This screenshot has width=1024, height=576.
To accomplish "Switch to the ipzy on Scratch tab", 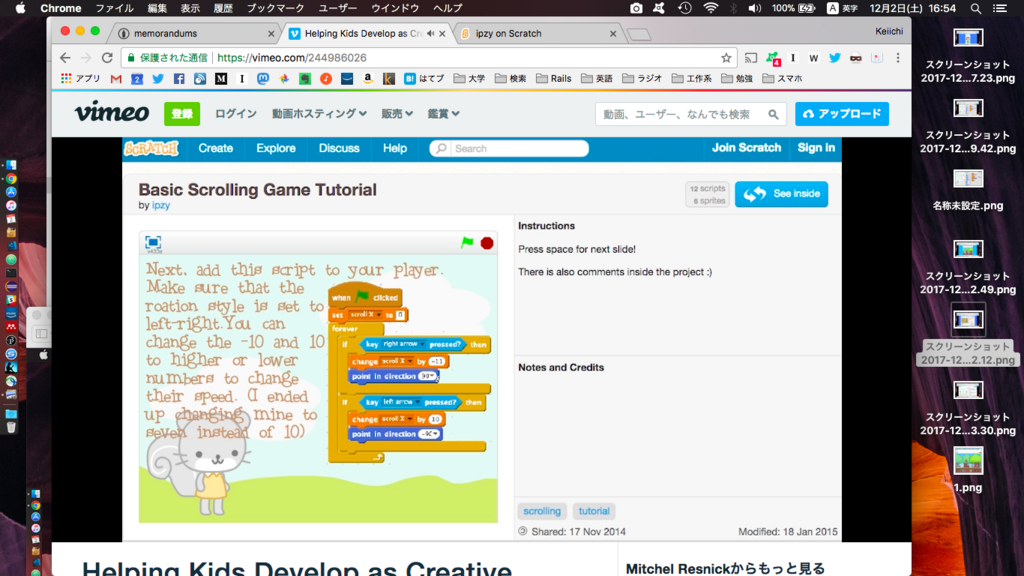I will click(538, 33).
